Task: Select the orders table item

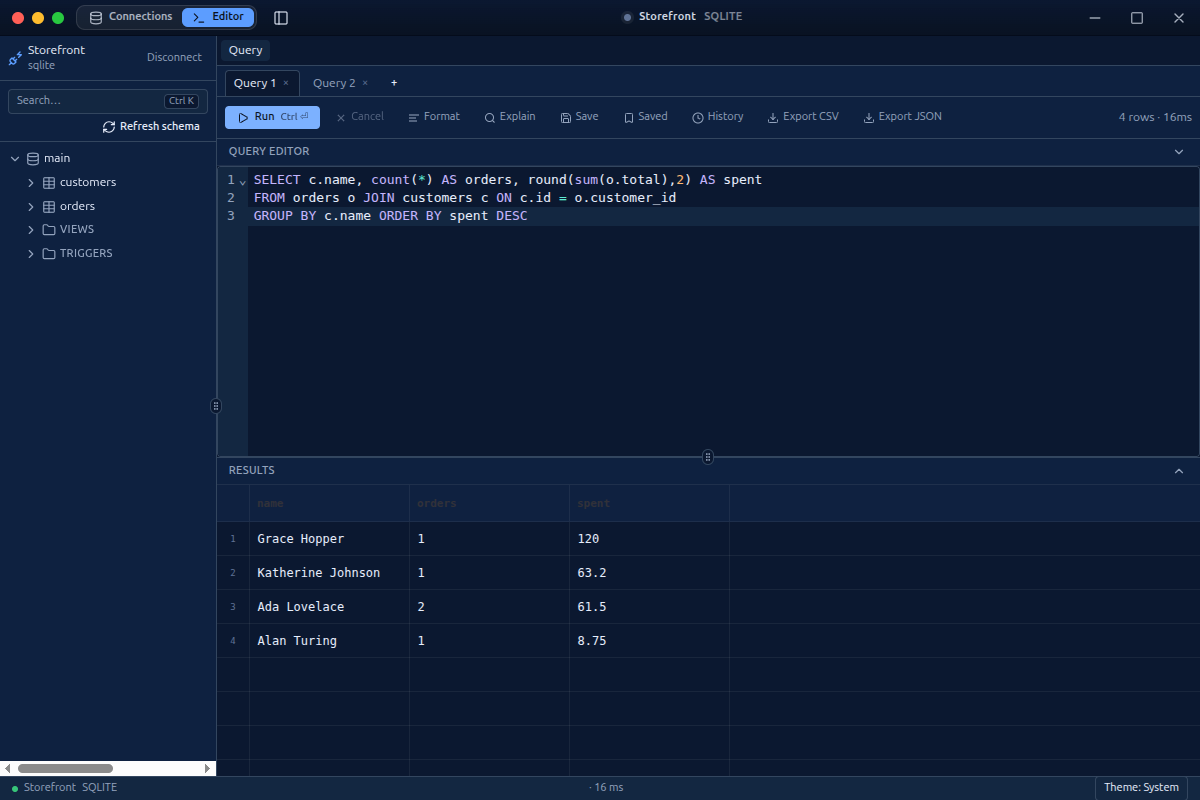Action: [x=77, y=206]
